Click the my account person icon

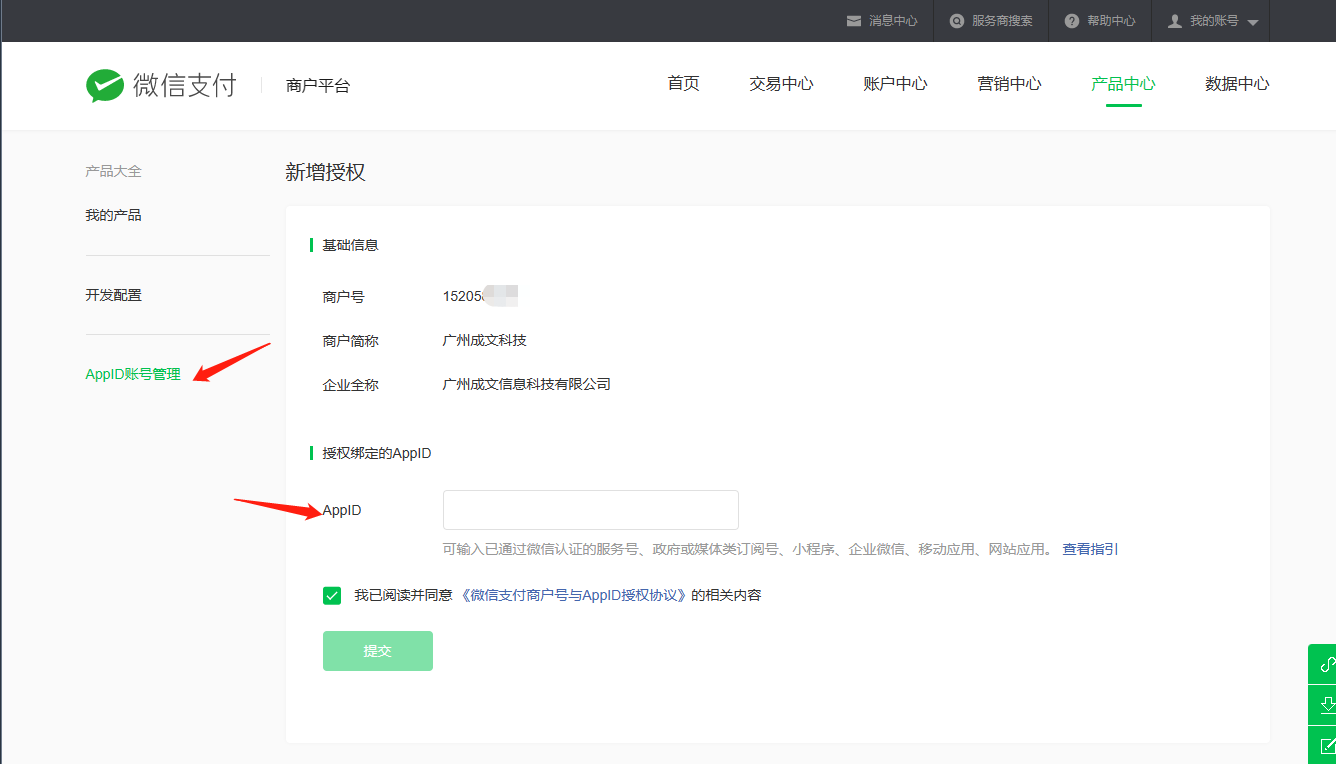(1175, 20)
